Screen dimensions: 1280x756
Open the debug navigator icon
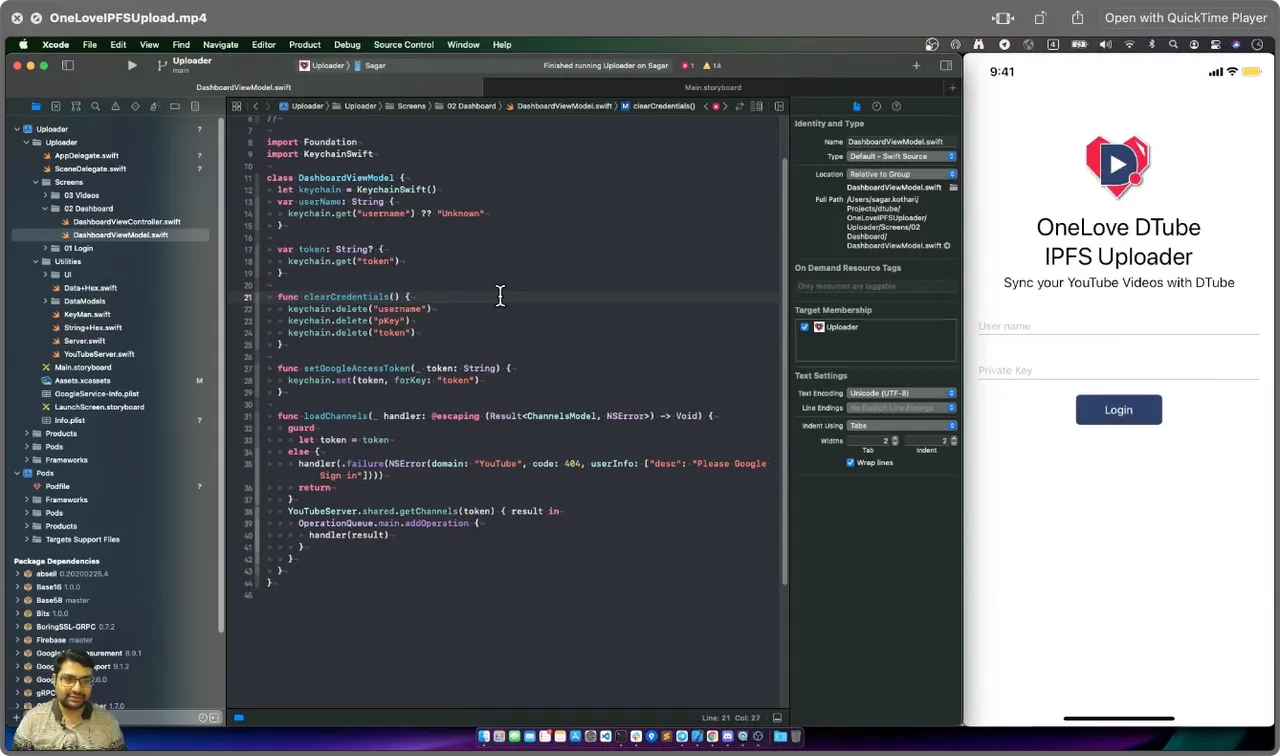click(155, 106)
